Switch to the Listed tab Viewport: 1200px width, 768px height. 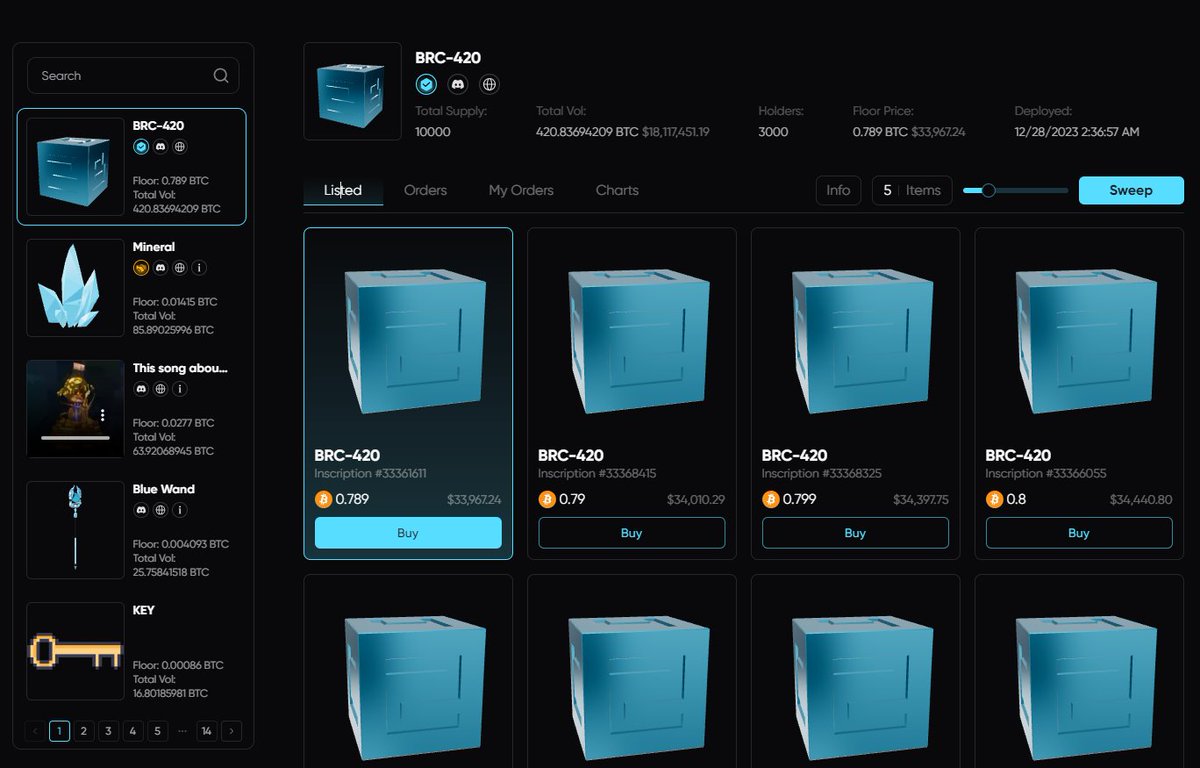(343, 190)
